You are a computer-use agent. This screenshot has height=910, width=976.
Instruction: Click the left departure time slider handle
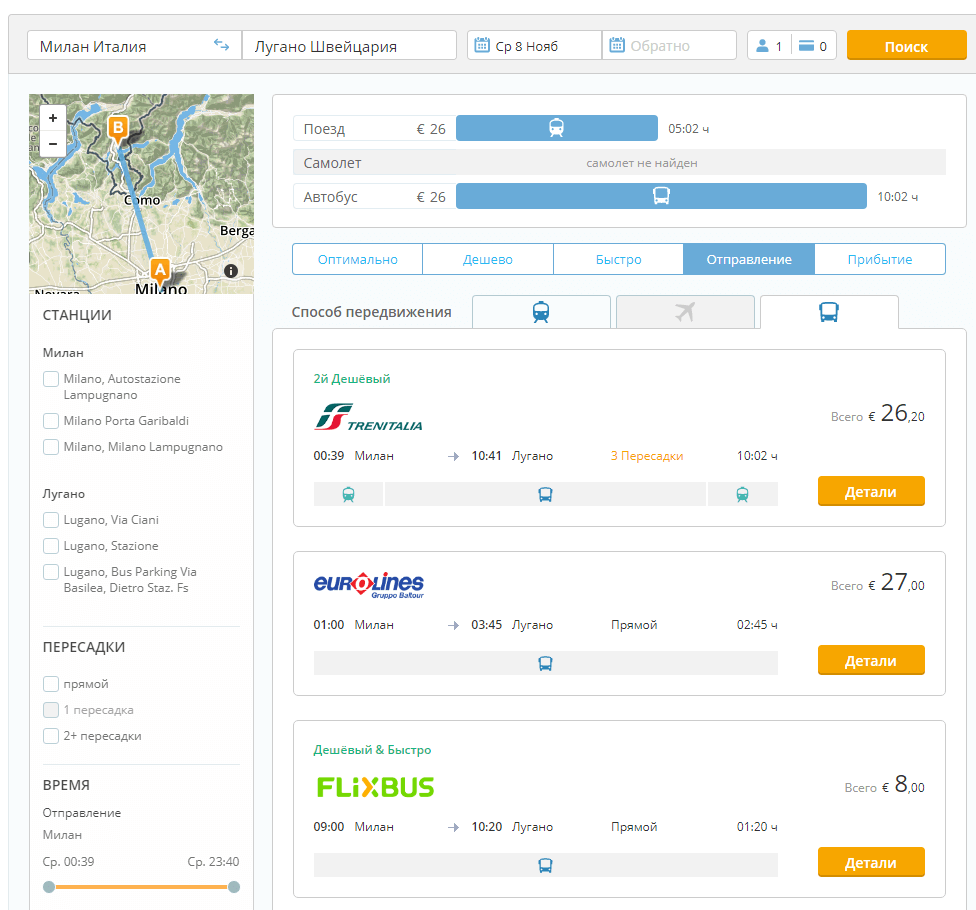point(49,887)
